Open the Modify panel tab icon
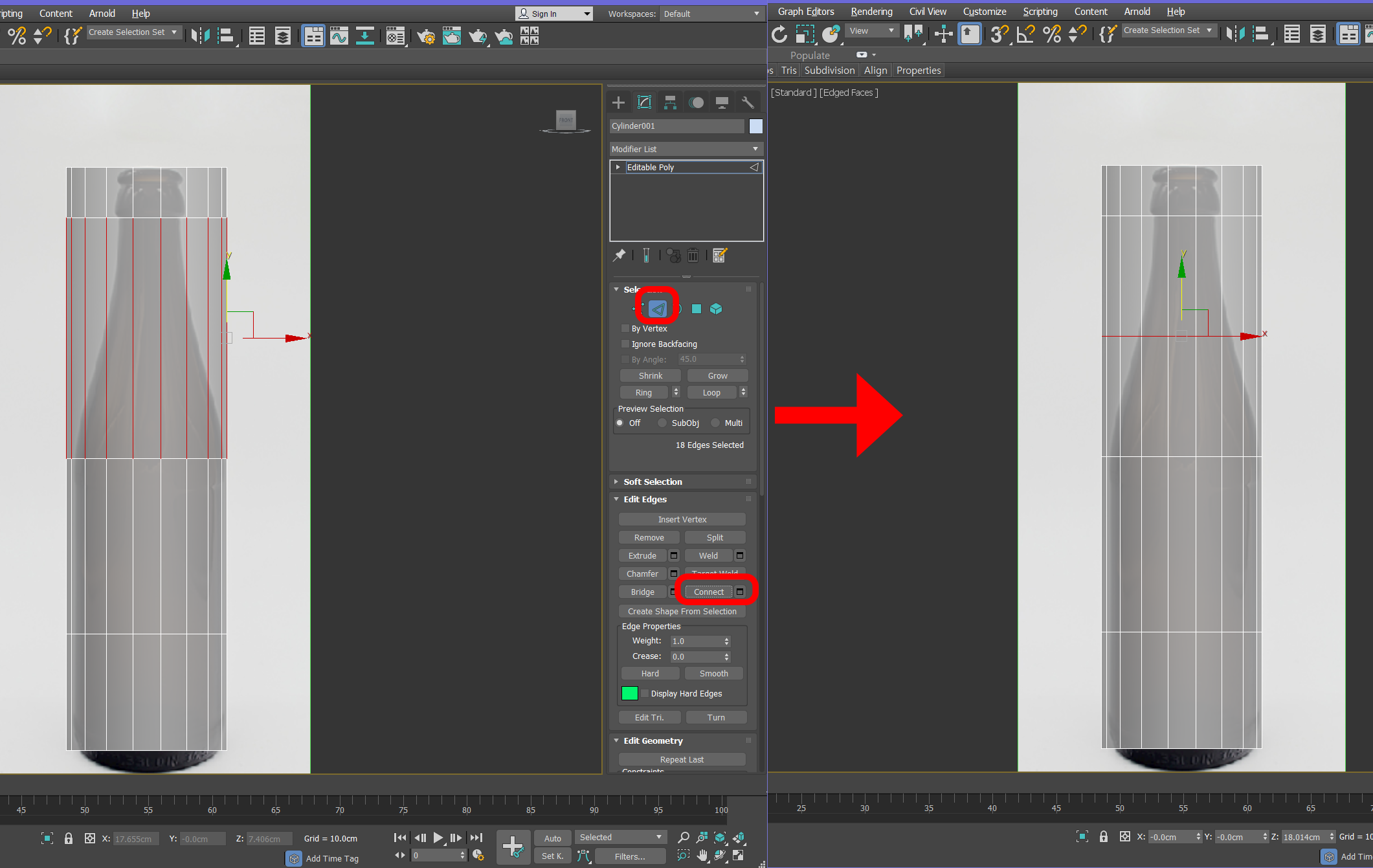Image resolution: width=1373 pixels, height=868 pixels. 644,102
